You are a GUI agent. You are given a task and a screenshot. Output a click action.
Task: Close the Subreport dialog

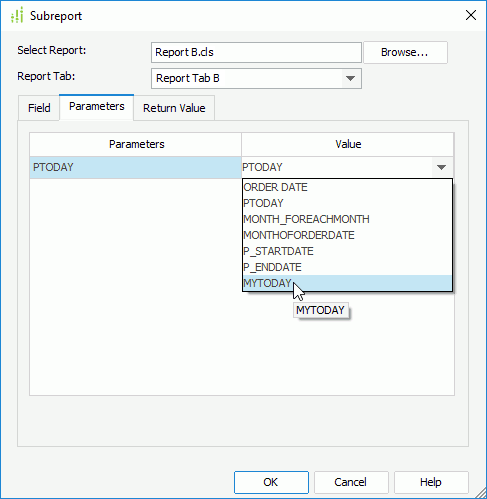click(x=471, y=15)
